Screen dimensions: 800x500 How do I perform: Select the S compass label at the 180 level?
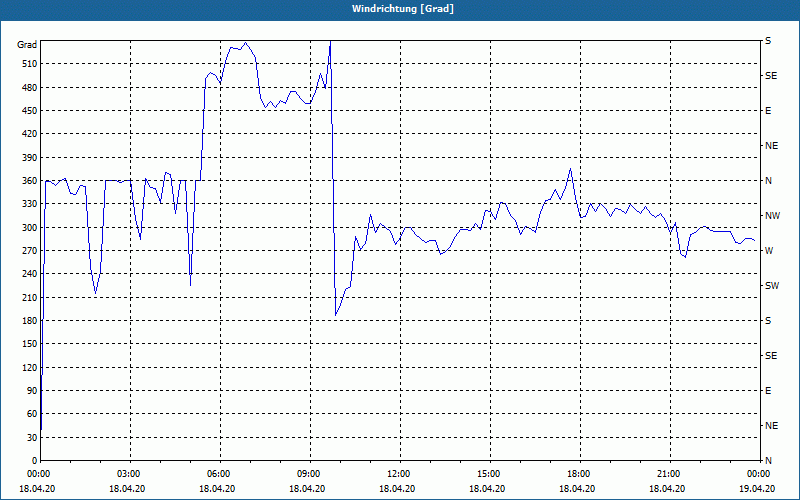(768, 321)
